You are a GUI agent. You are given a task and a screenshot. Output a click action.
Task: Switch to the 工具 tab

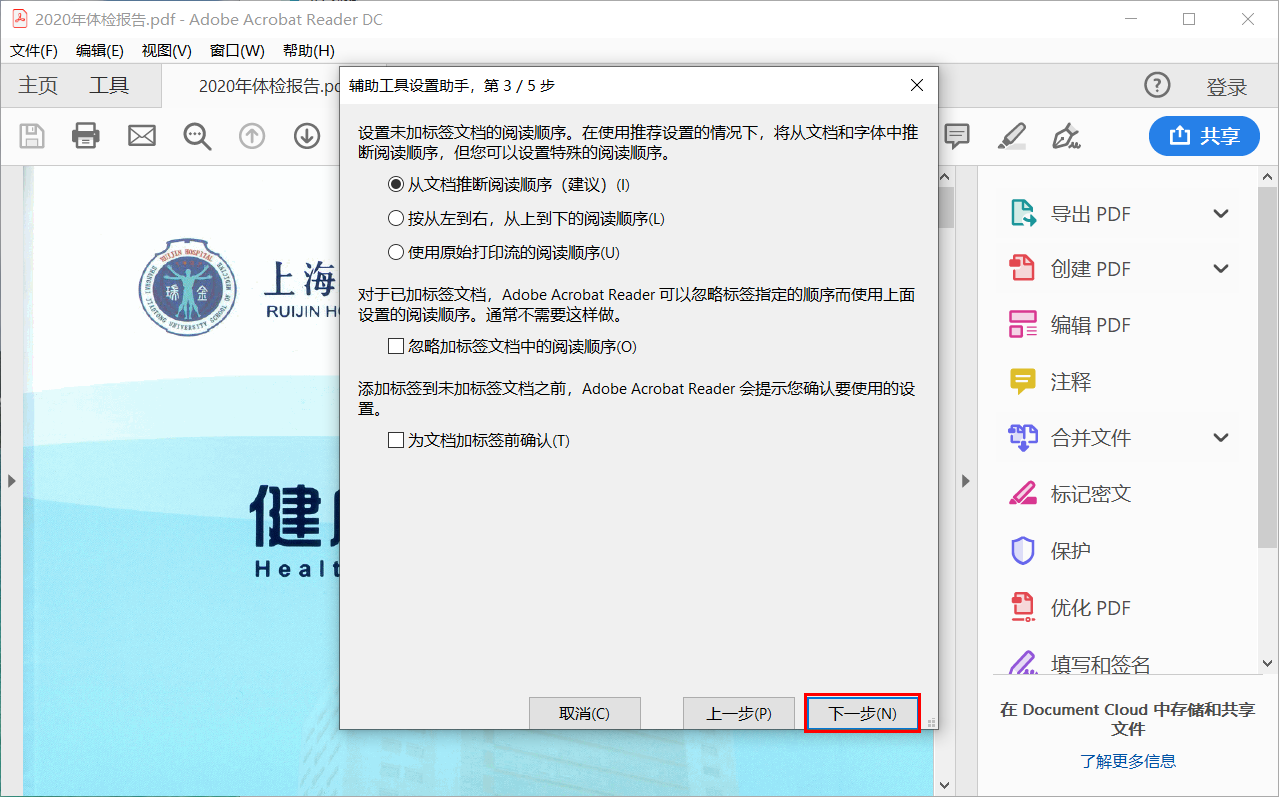tap(109, 86)
